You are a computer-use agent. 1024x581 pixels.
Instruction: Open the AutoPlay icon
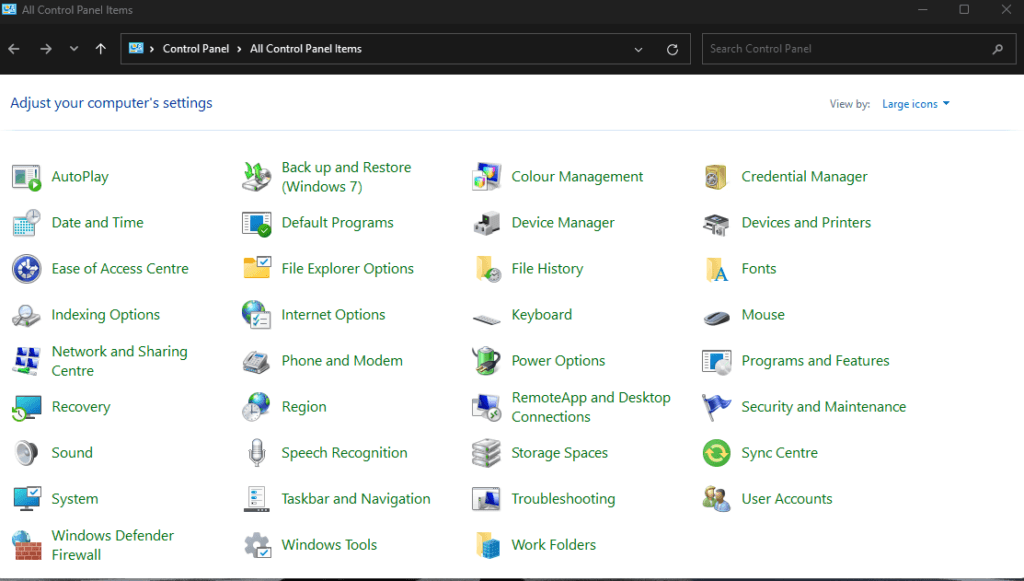[x=26, y=177]
